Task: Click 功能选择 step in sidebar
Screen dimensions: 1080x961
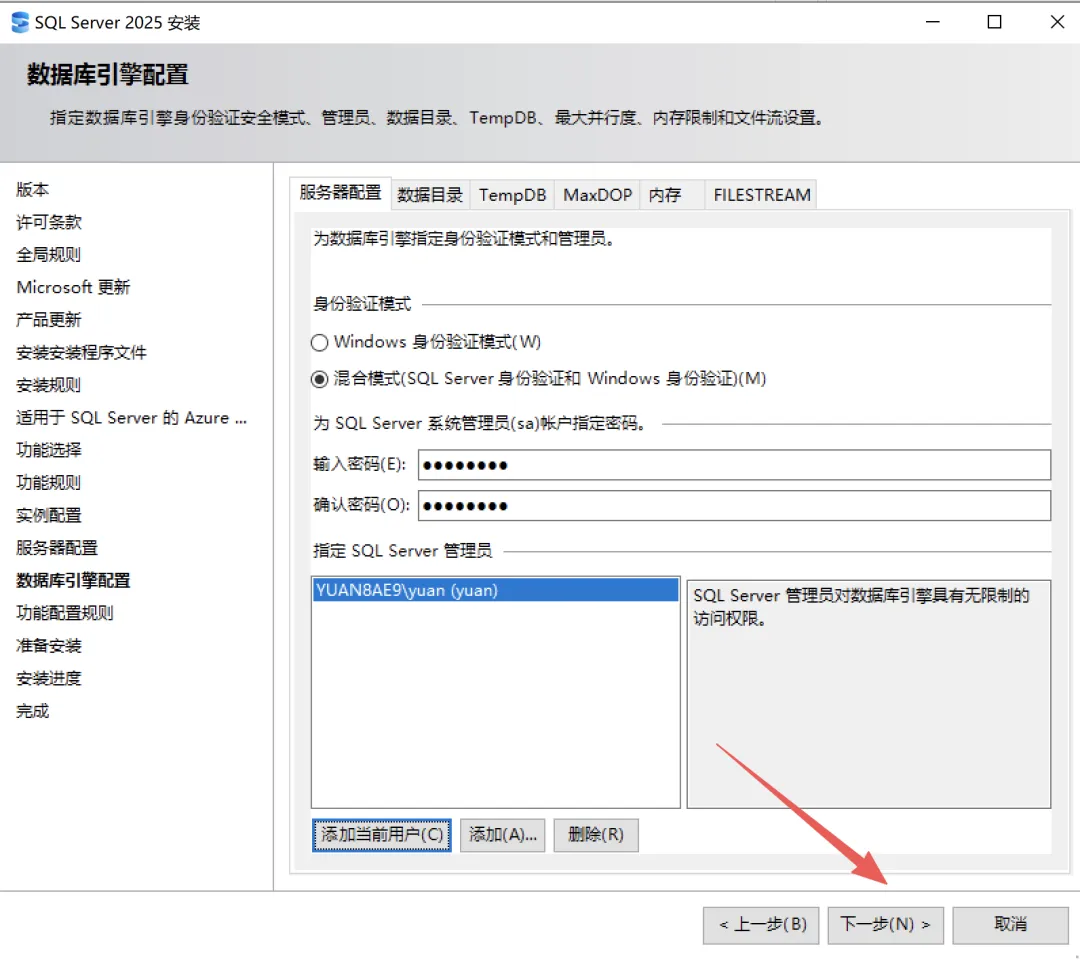Action: (49, 451)
